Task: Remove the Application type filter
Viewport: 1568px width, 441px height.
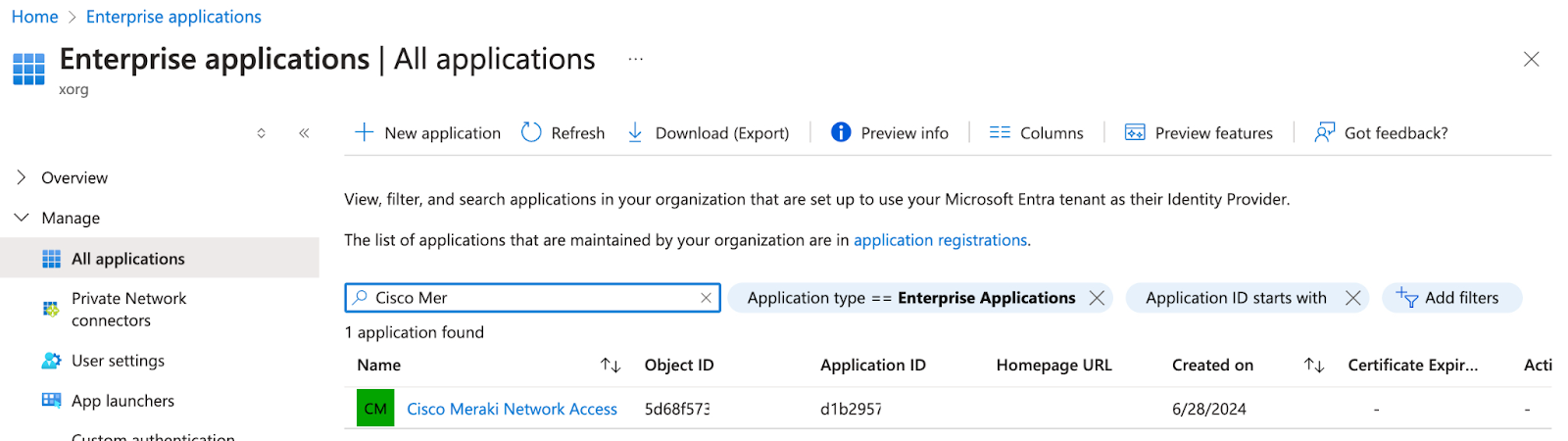Action: tap(1097, 298)
